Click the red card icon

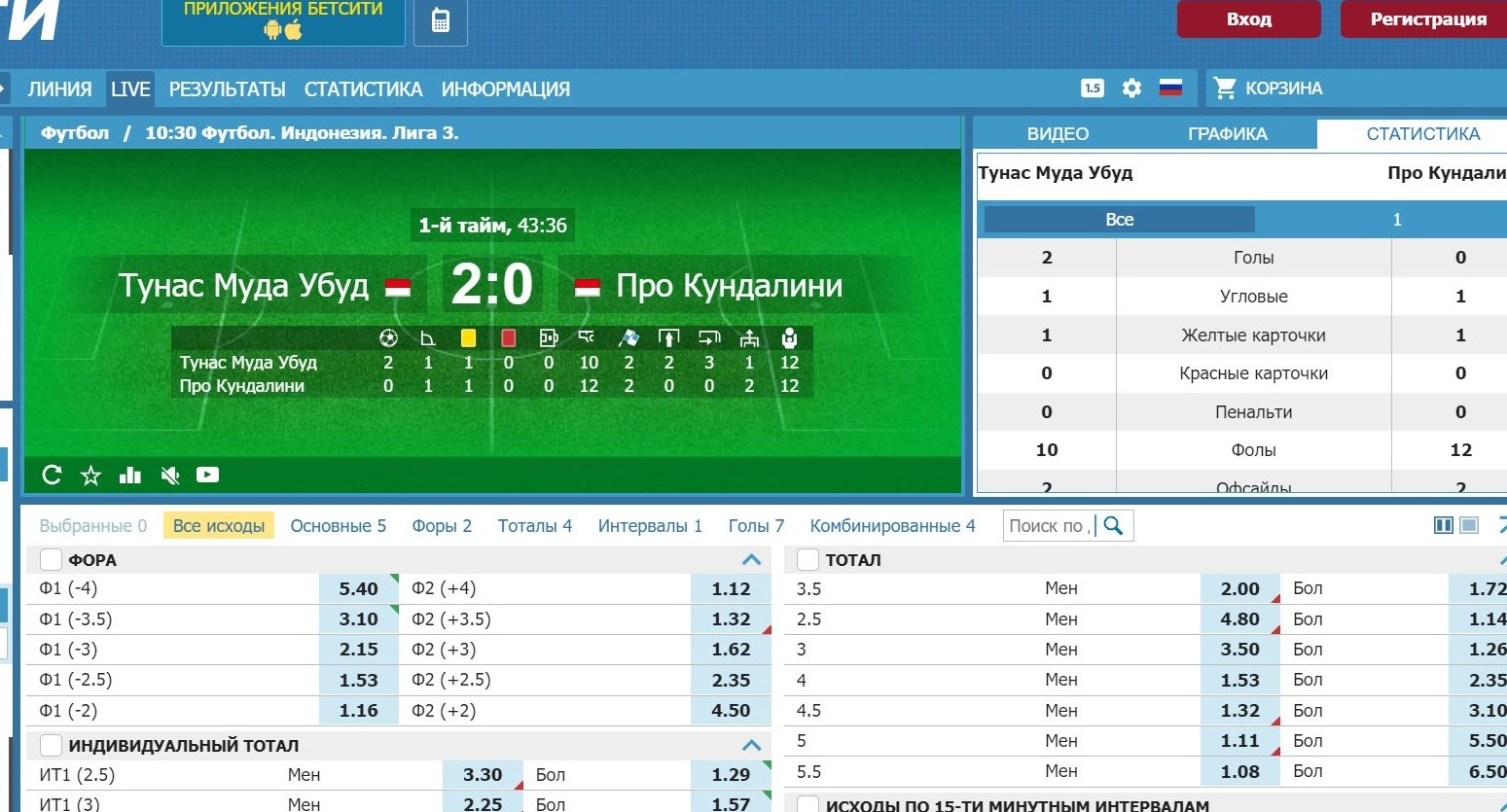tap(508, 337)
